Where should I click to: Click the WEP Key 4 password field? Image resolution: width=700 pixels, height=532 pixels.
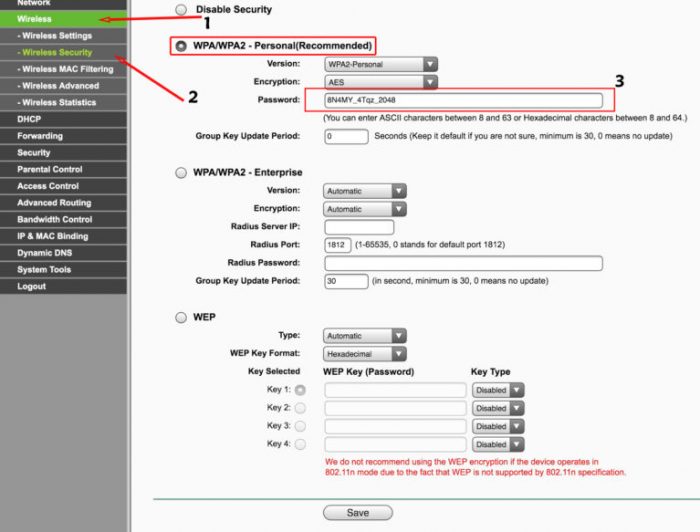[396, 445]
